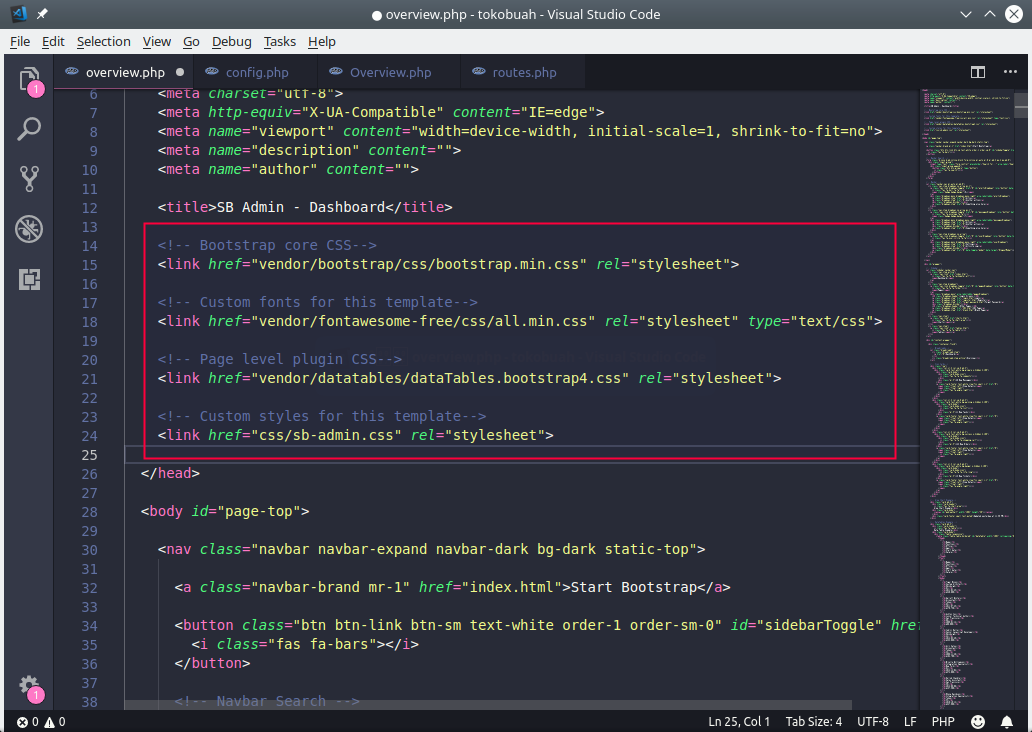
Task: Open the Source Control view
Action: pyautogui.click(x=29, y=179)
